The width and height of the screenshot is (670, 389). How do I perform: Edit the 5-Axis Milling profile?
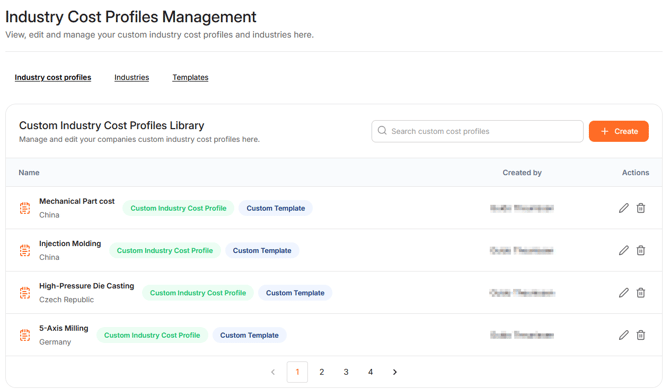623,335
